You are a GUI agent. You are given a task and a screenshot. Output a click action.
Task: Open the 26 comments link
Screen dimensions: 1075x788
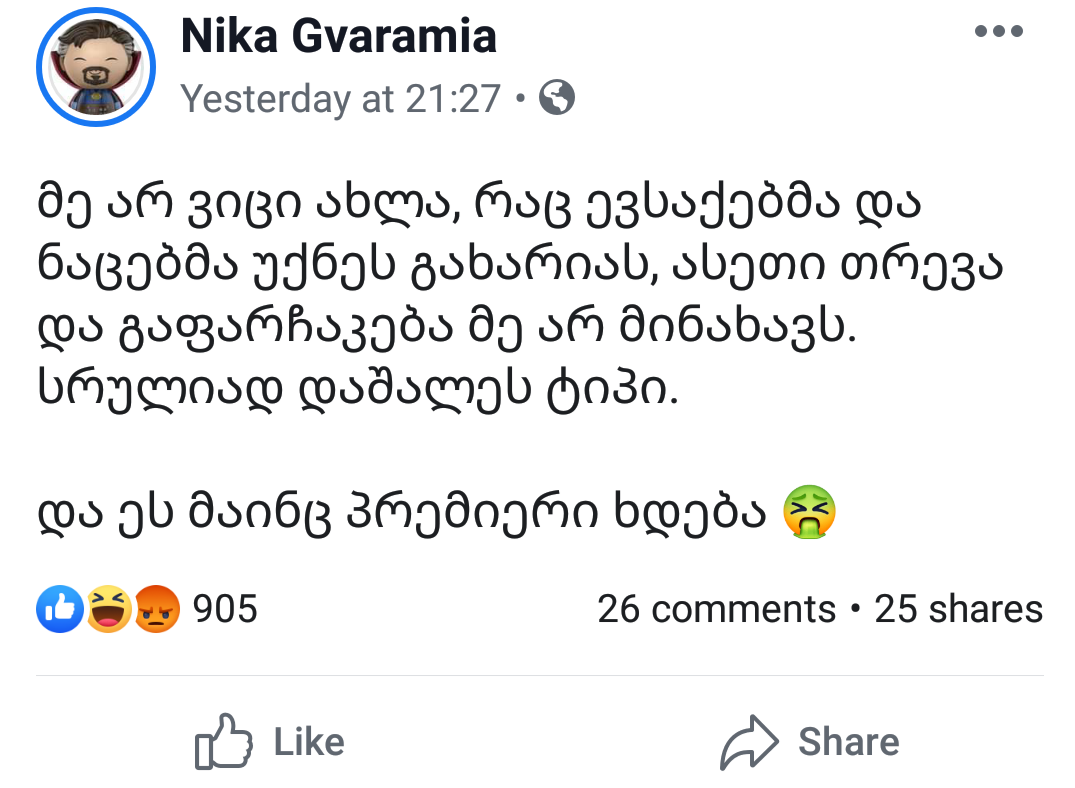716,609
